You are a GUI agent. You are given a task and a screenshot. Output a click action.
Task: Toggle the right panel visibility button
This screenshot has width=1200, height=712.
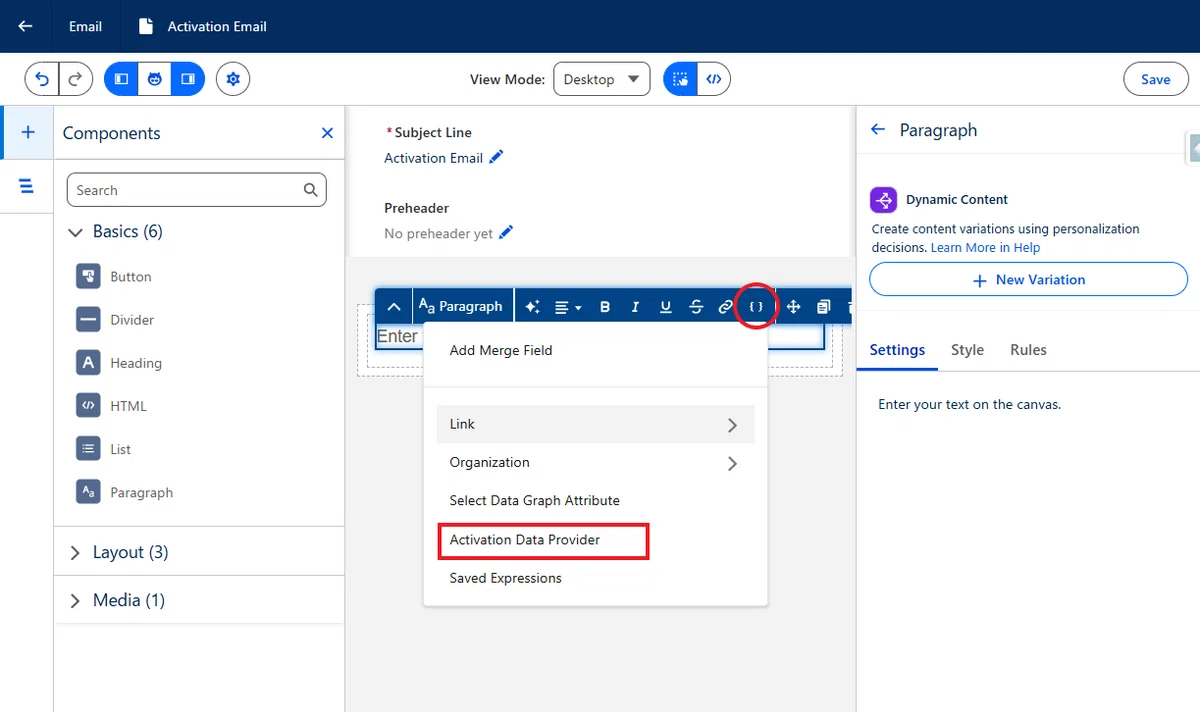pyautogui.click(x=188, y=79)
